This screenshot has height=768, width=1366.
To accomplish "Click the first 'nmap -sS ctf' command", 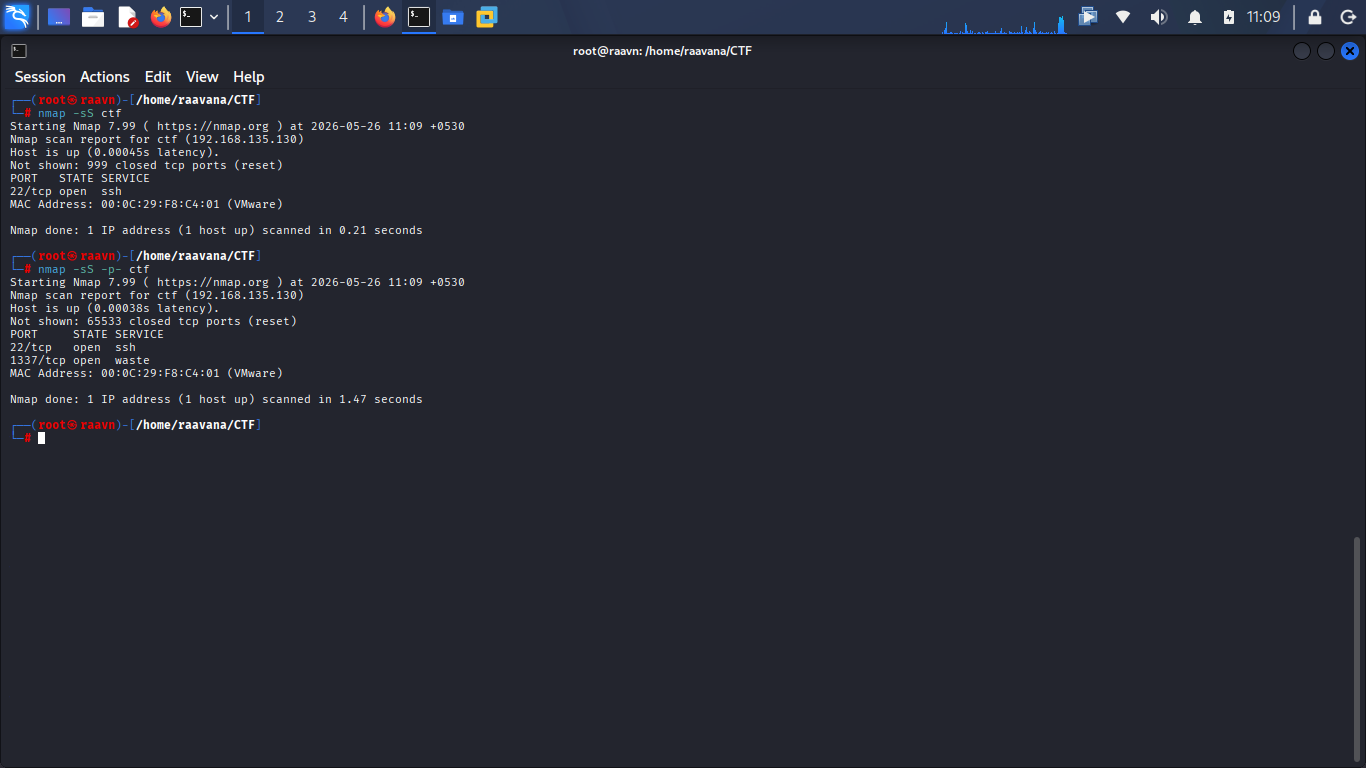I will click(80, 113).
